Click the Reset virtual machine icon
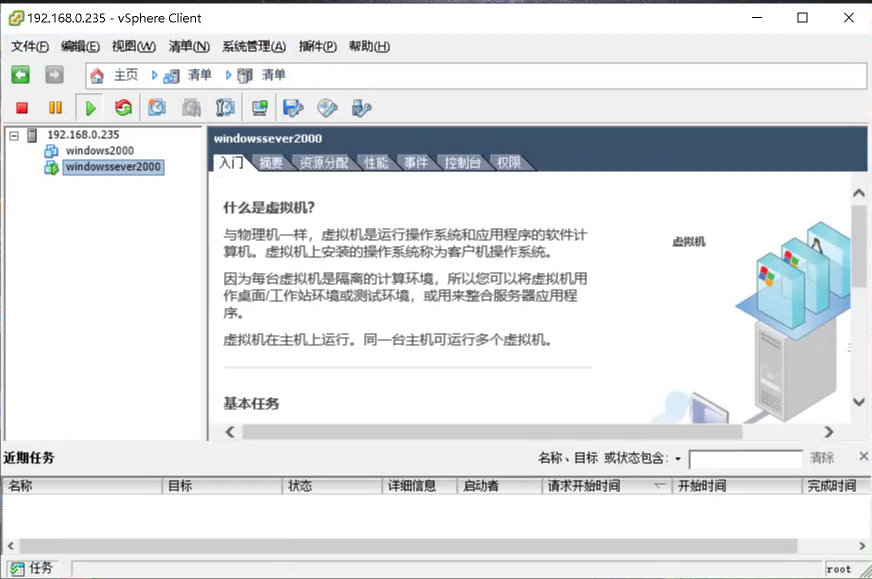 pos(123,107)
